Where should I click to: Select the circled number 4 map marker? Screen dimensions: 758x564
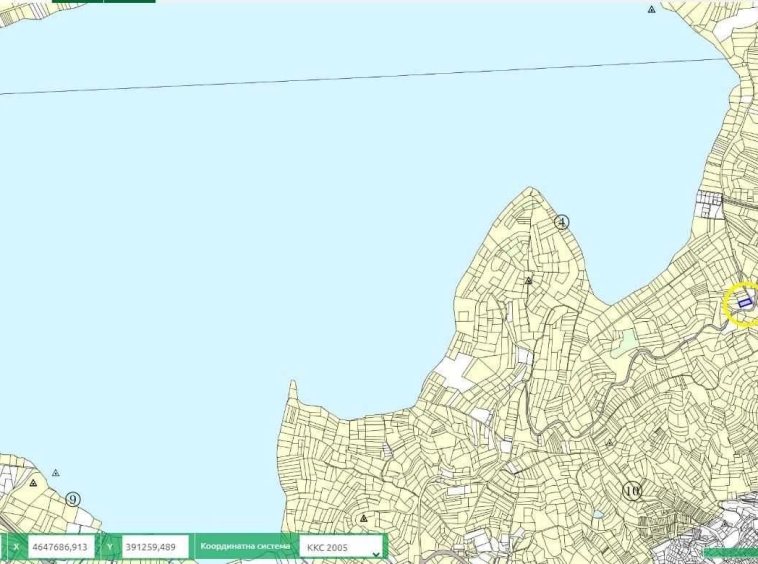point(562,222)
